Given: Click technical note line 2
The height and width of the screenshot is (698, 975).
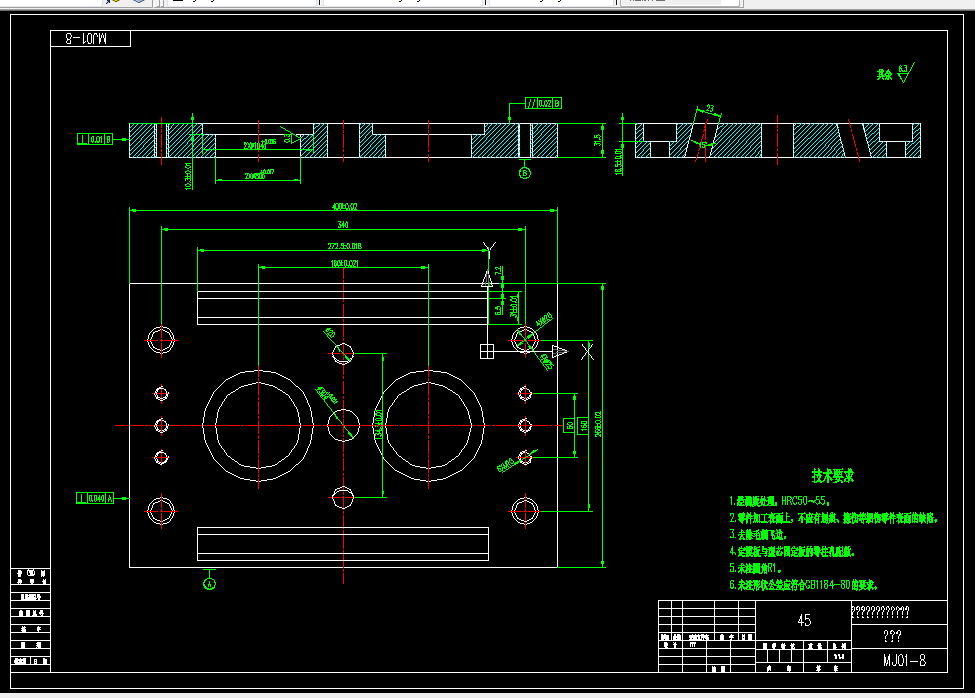Looking at the screenshot, I should click(833, 518).
